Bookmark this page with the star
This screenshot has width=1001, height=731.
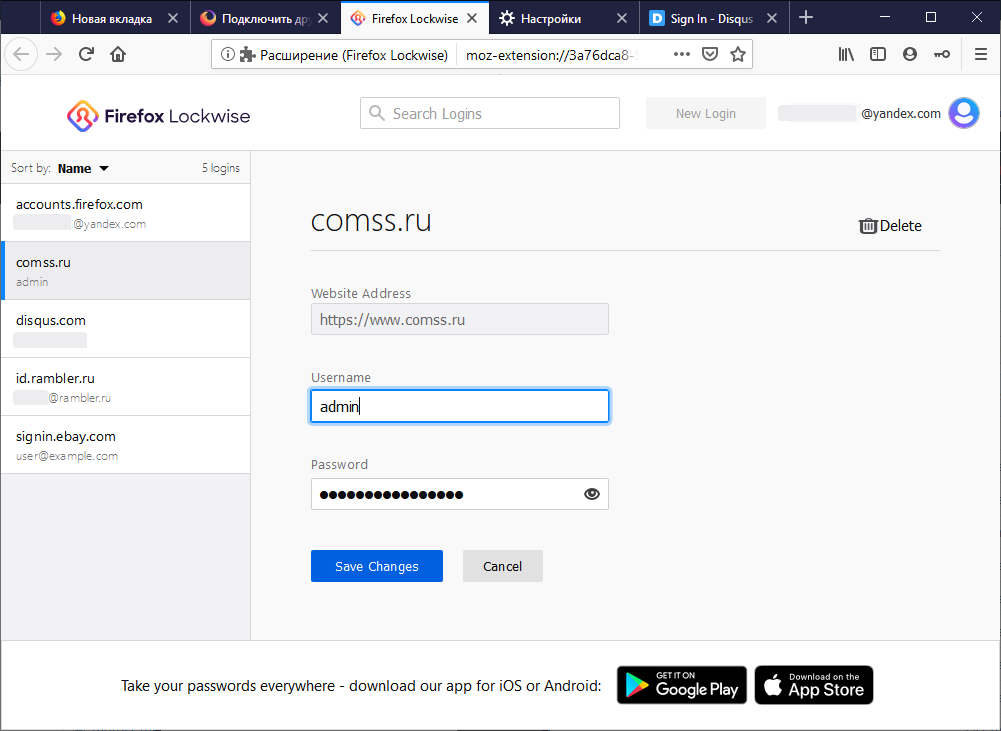(x=738, y=54)
